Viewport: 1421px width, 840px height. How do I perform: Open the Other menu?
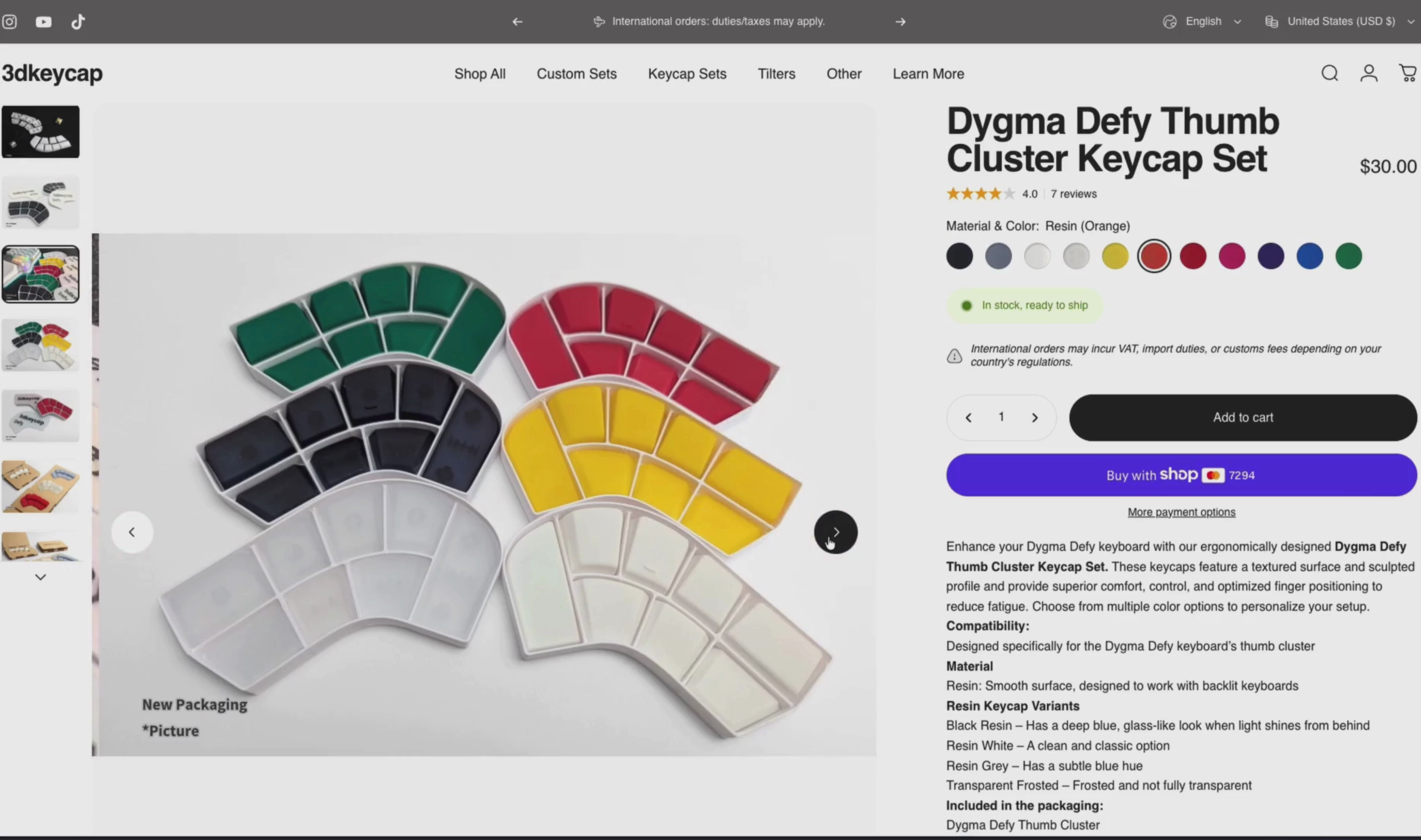(x=844, y=74)
